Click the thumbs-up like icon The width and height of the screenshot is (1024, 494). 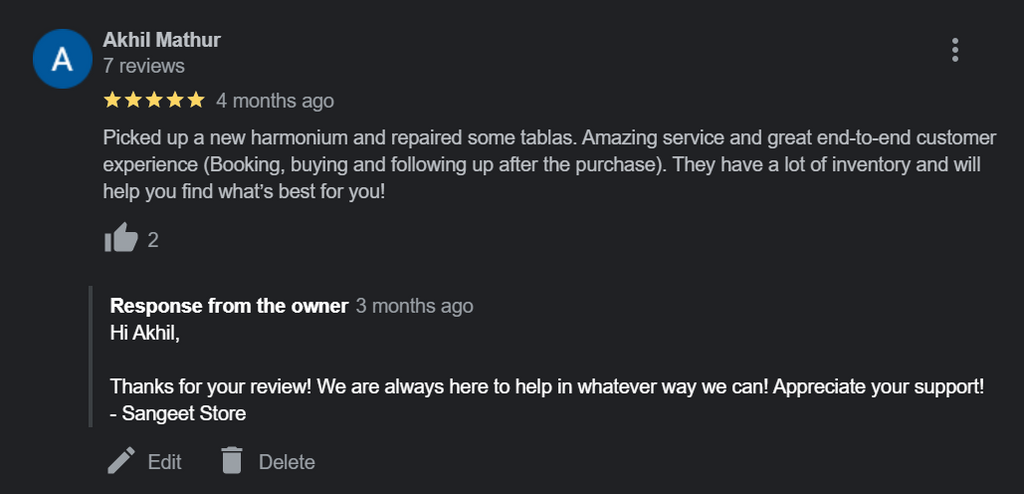point(121,239)
